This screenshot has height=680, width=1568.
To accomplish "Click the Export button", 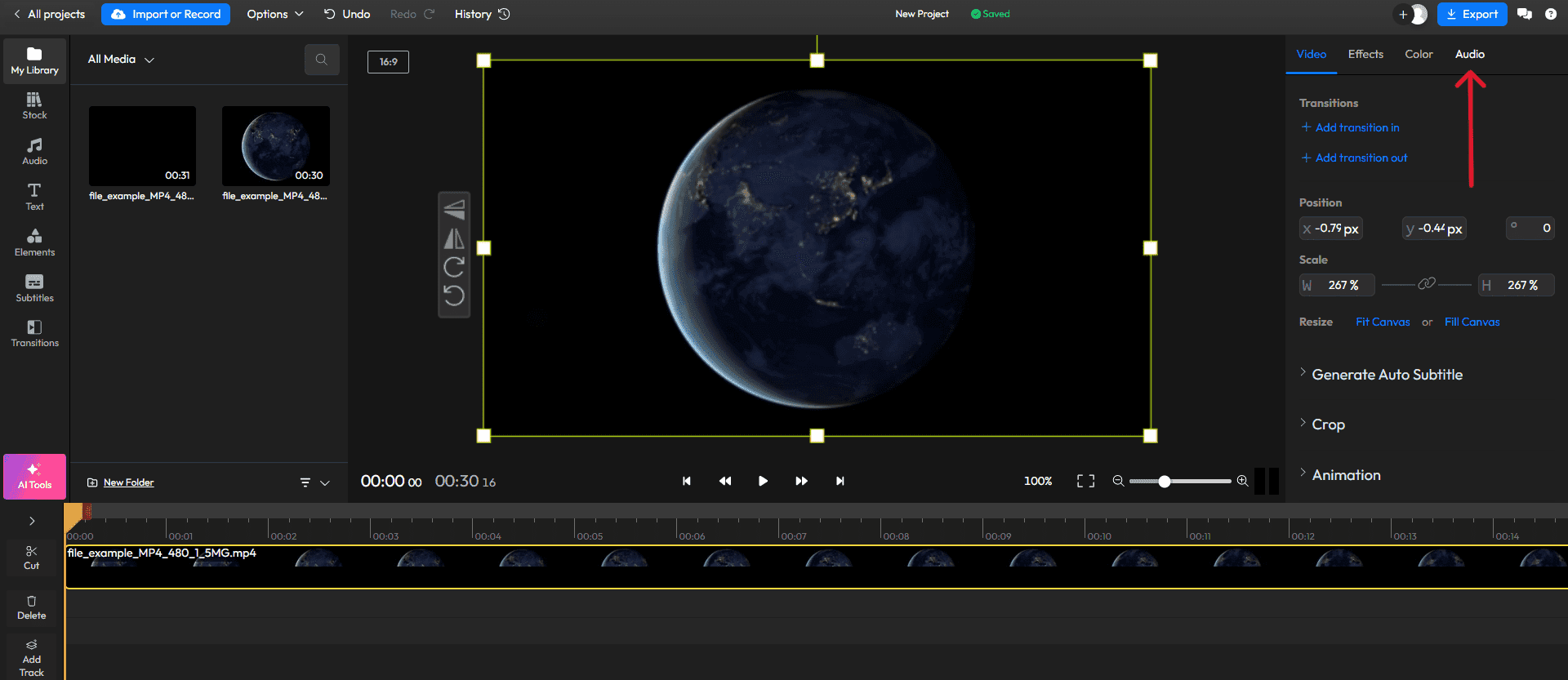I will pos(1472,14).
